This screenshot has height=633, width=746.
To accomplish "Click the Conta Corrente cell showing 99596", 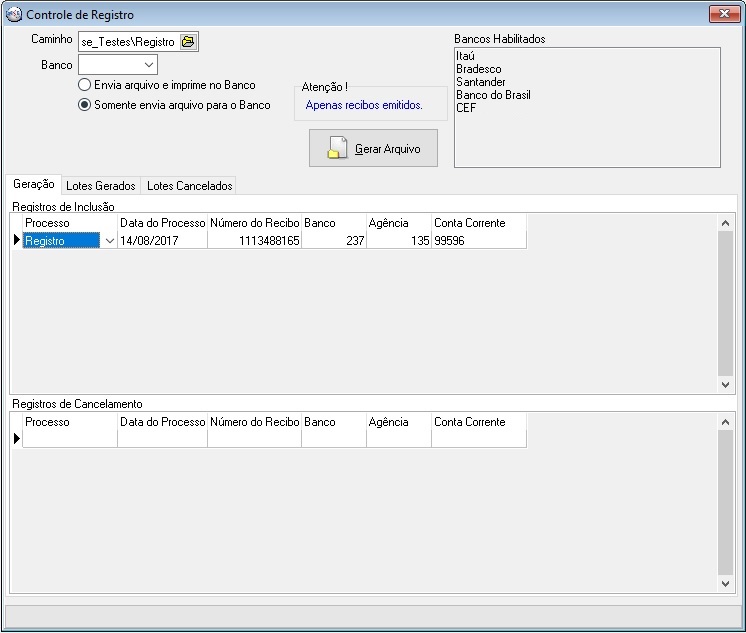I will click(x=478, y=241).
